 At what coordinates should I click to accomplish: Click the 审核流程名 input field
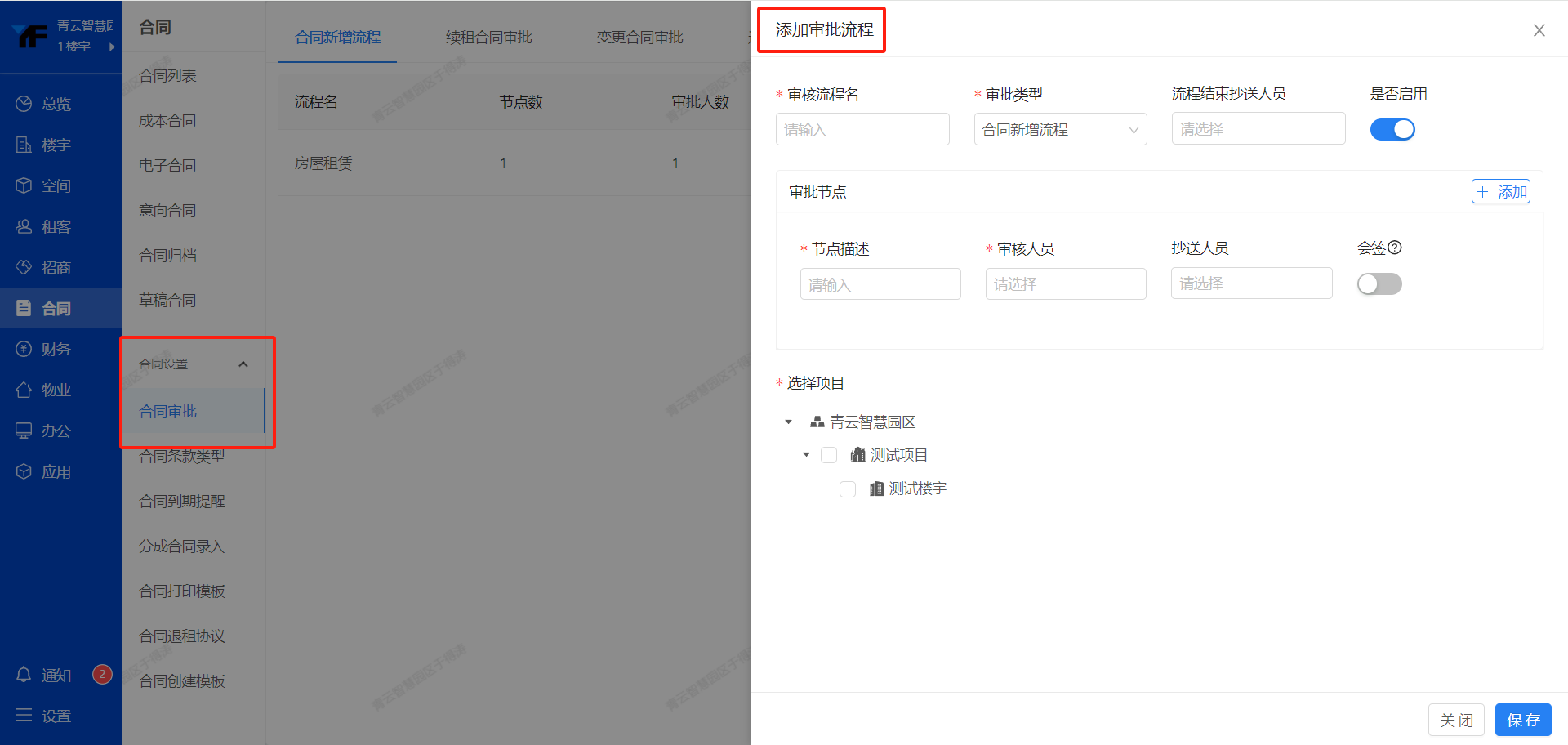pyautogui.click(x=862, y=129)
